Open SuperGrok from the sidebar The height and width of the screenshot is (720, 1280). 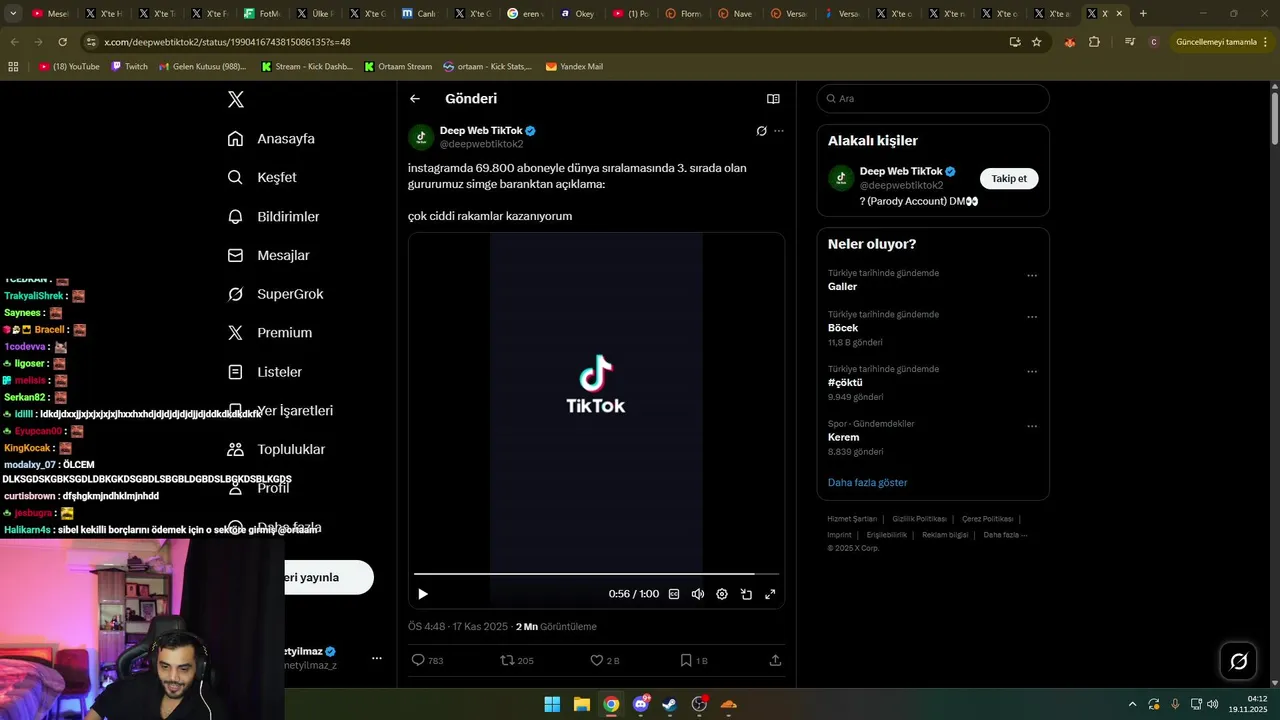[275, 294]
